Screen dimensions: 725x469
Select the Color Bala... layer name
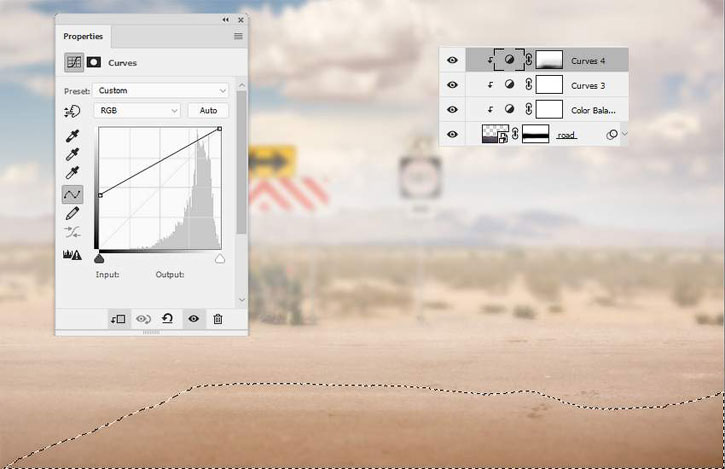coord(593,110)
